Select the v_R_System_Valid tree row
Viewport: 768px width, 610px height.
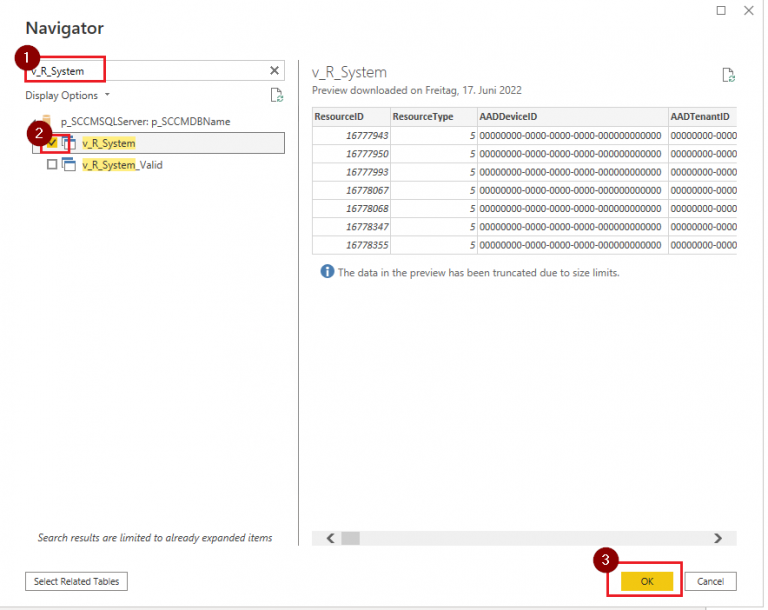click(x=158, y=165)
